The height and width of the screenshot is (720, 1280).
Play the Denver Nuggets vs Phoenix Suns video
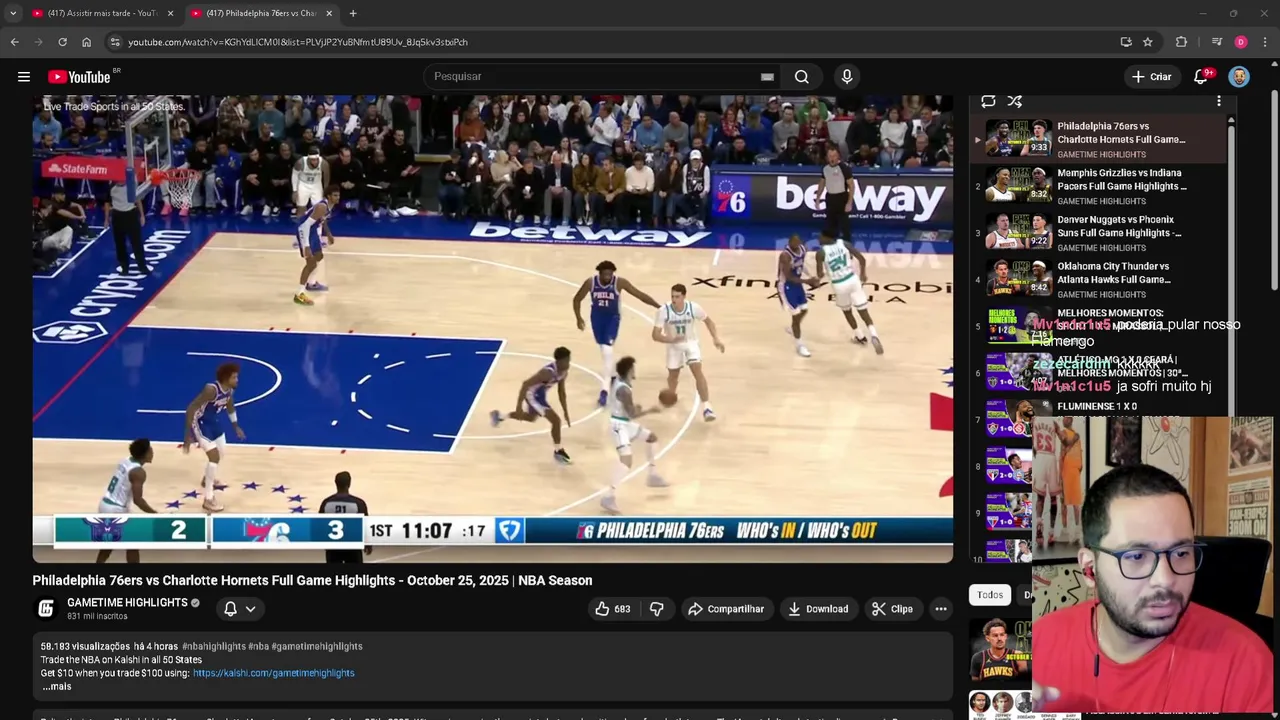click(x=1098, y=233)
